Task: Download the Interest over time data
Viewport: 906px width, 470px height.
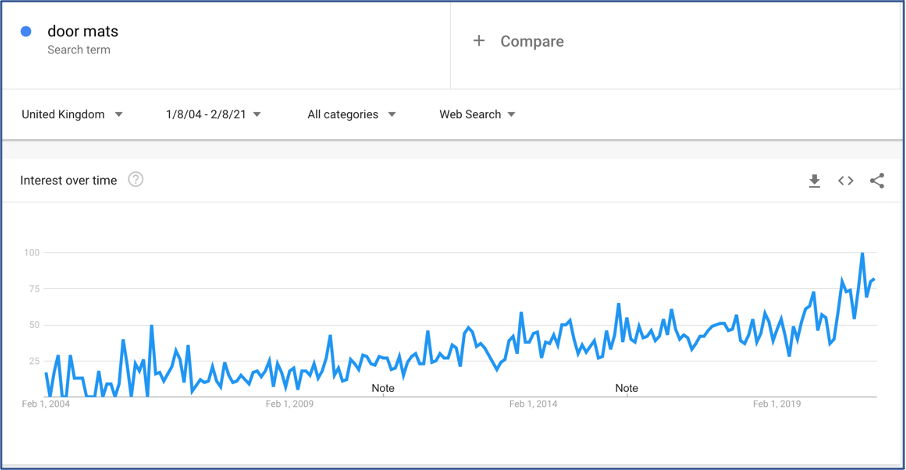Action: coord(814,181)
